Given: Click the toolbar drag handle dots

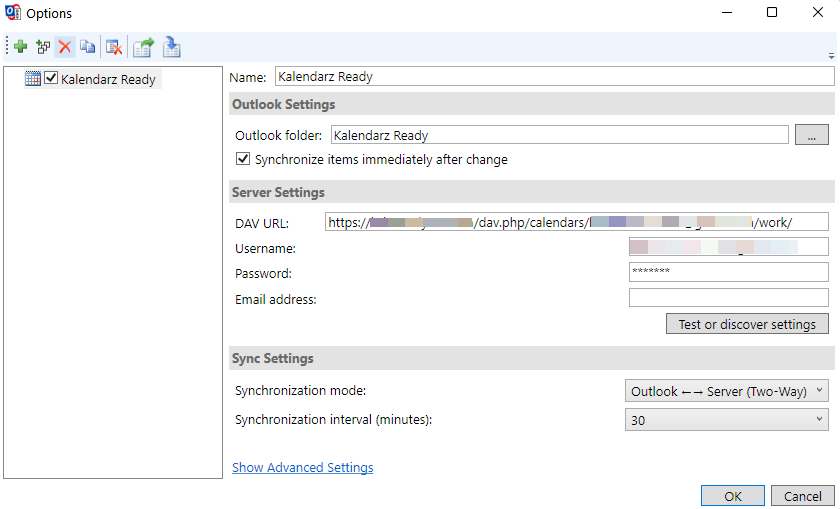Looking at the screenshot, I should click(8, 46).
